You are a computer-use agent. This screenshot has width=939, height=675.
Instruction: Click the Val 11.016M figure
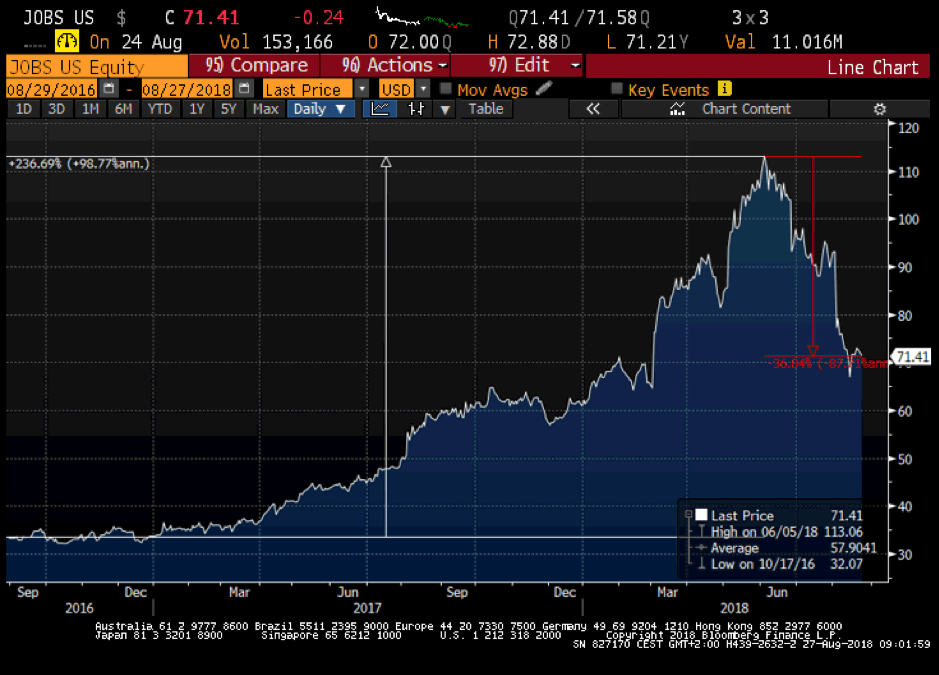coord(784,42)
